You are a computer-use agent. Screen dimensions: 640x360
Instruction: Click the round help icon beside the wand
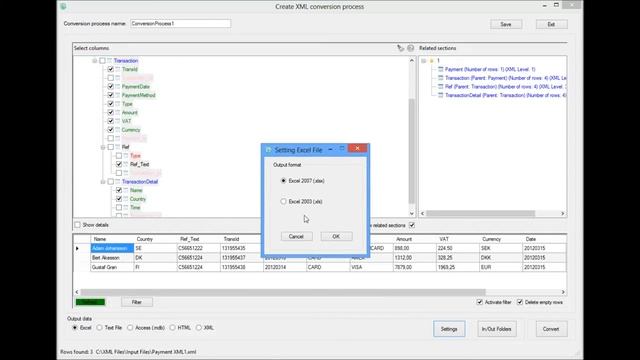[x=411, y=48]
